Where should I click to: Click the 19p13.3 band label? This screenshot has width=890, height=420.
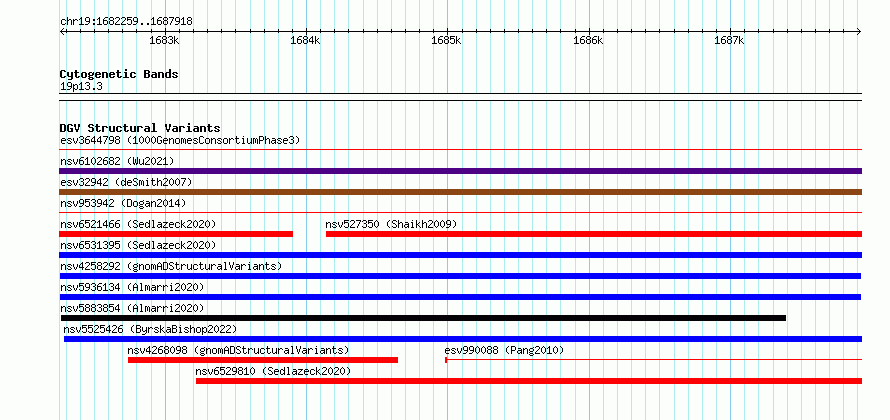(81, 87)
